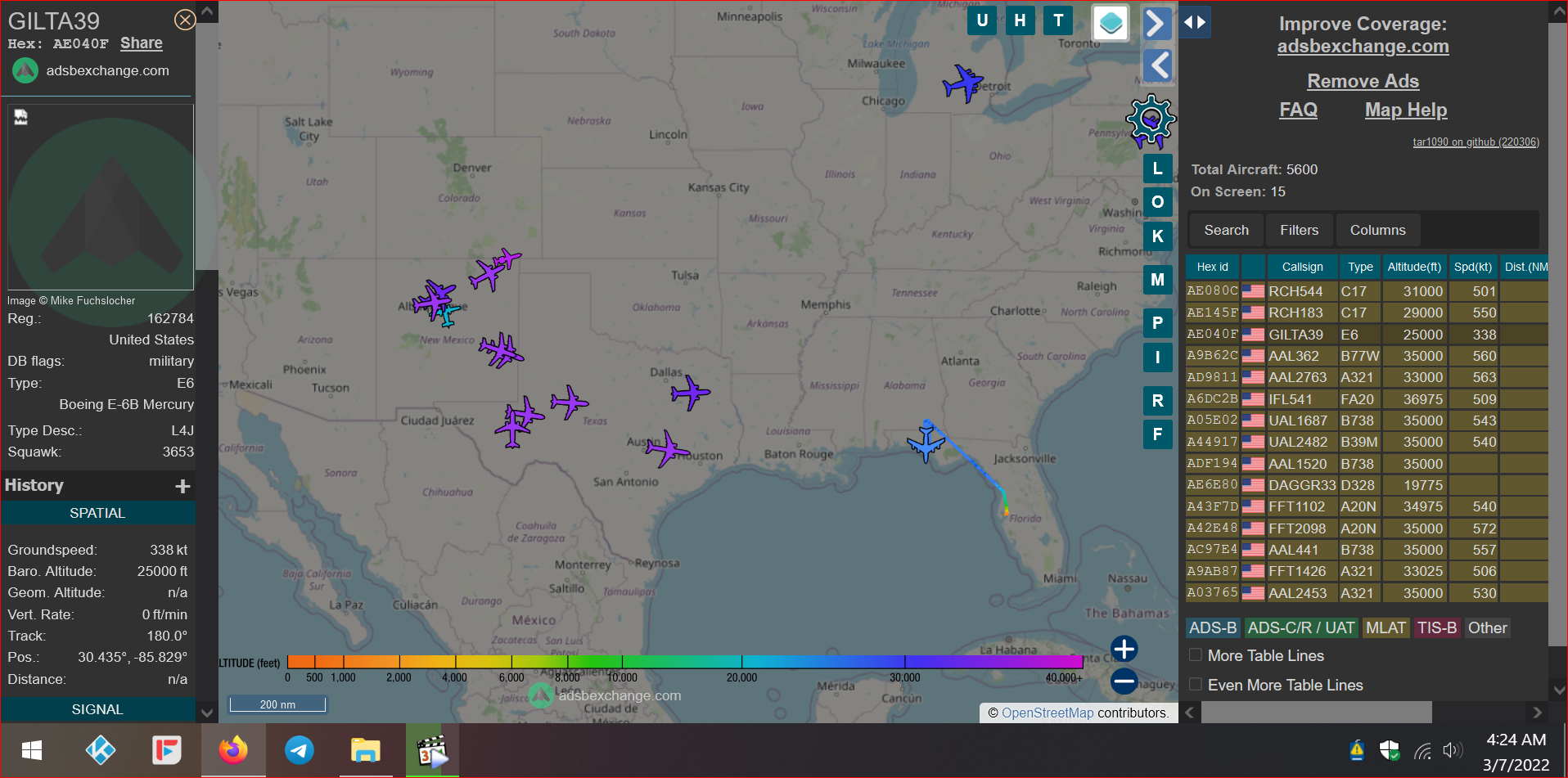
Task: Toggle the T map button
Action: tap(1058, 21)
